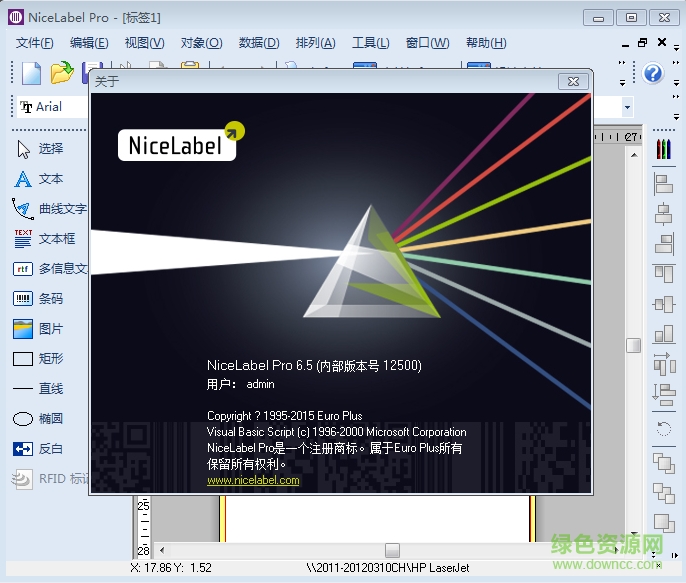Expand the menu bar overflow chevron

(676, 47)
